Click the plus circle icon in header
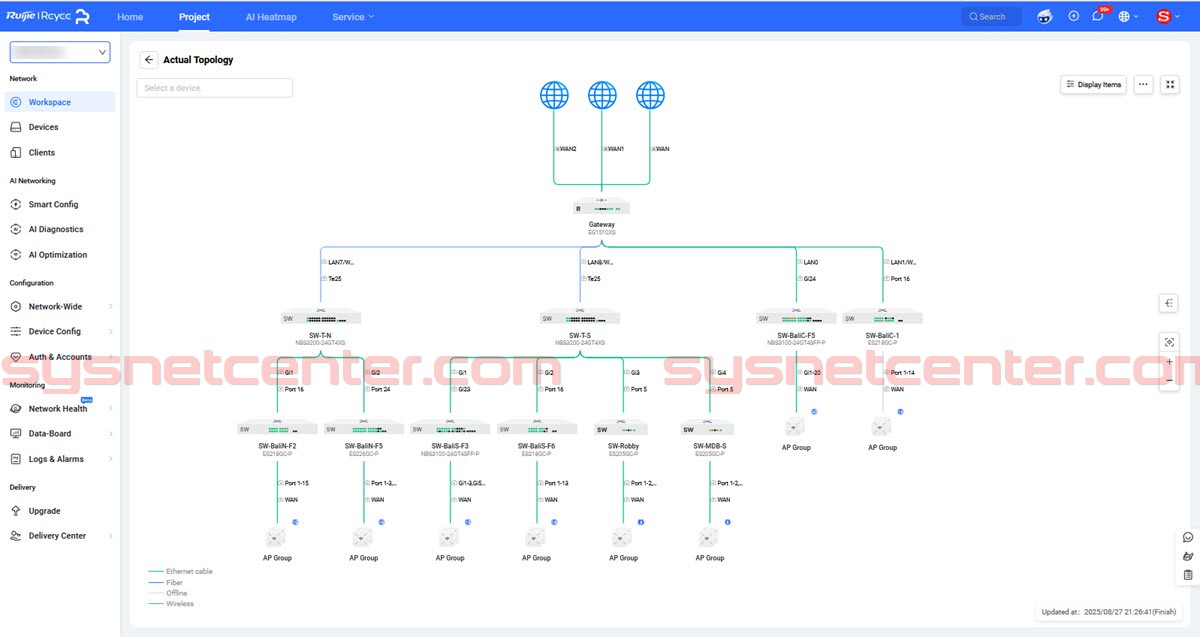The width and height of the screenshot is (1200, 637). coord(1074,17)
